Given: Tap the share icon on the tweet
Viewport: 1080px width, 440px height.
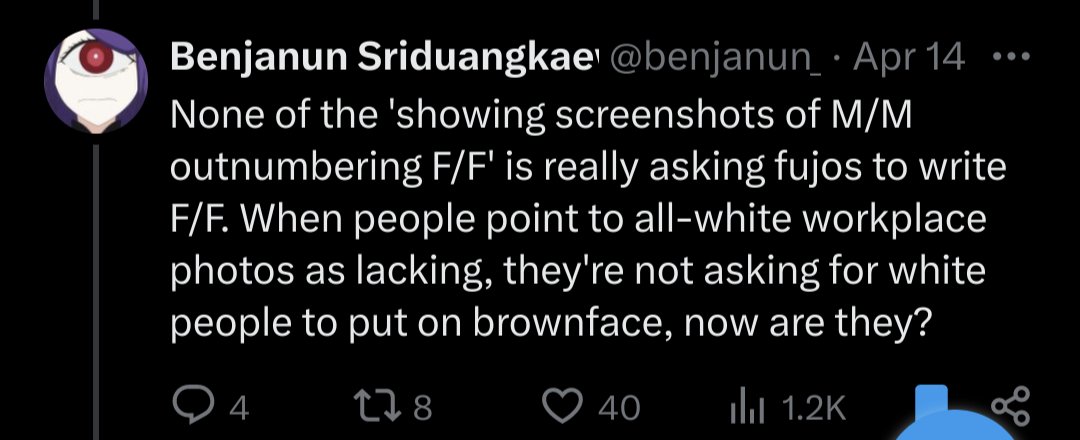Looking at the screenshot, I should 1008,407.
